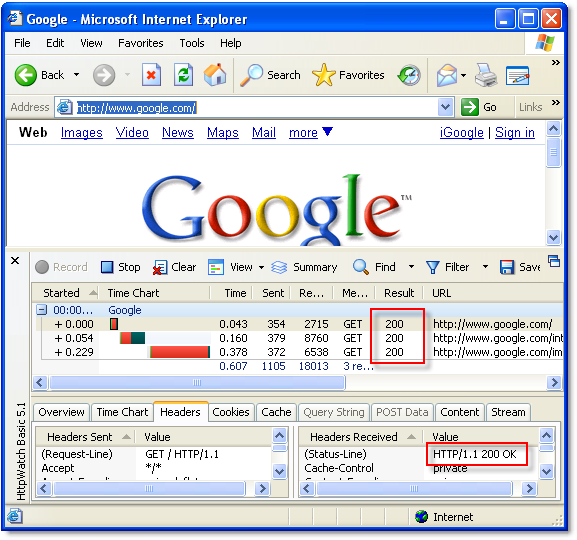Open the Filter dropdown arrow

[x=485, y=267]
